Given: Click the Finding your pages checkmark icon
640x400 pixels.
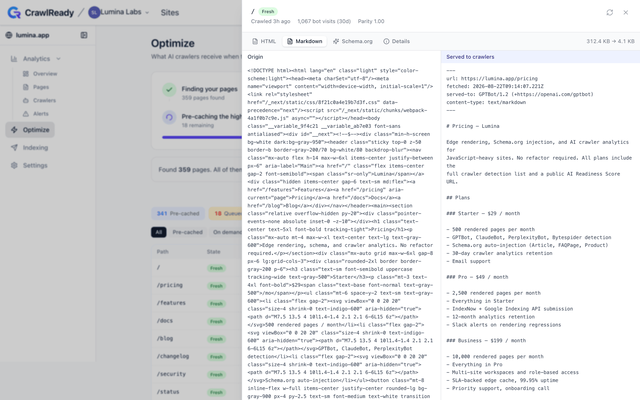Looking at the screenshot, I should (x=169, y=89).
